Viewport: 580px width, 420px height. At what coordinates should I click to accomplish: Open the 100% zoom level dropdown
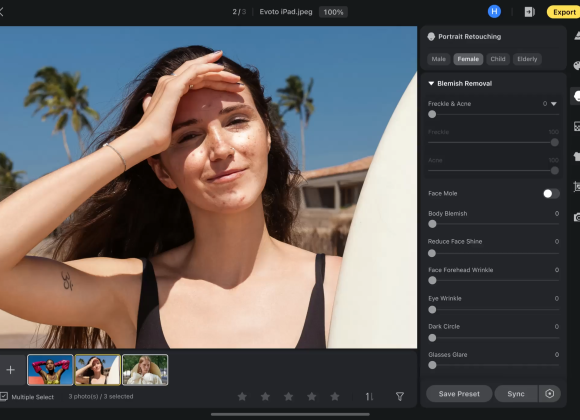point(333,12)
